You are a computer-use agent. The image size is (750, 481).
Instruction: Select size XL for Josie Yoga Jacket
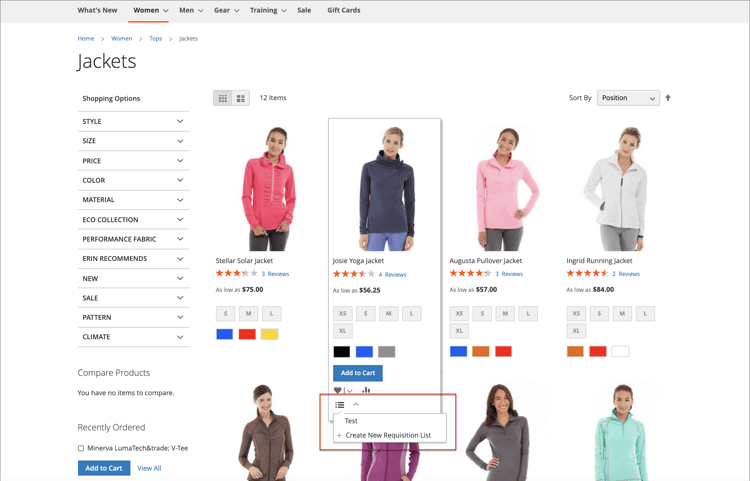(x=342, y=331)
